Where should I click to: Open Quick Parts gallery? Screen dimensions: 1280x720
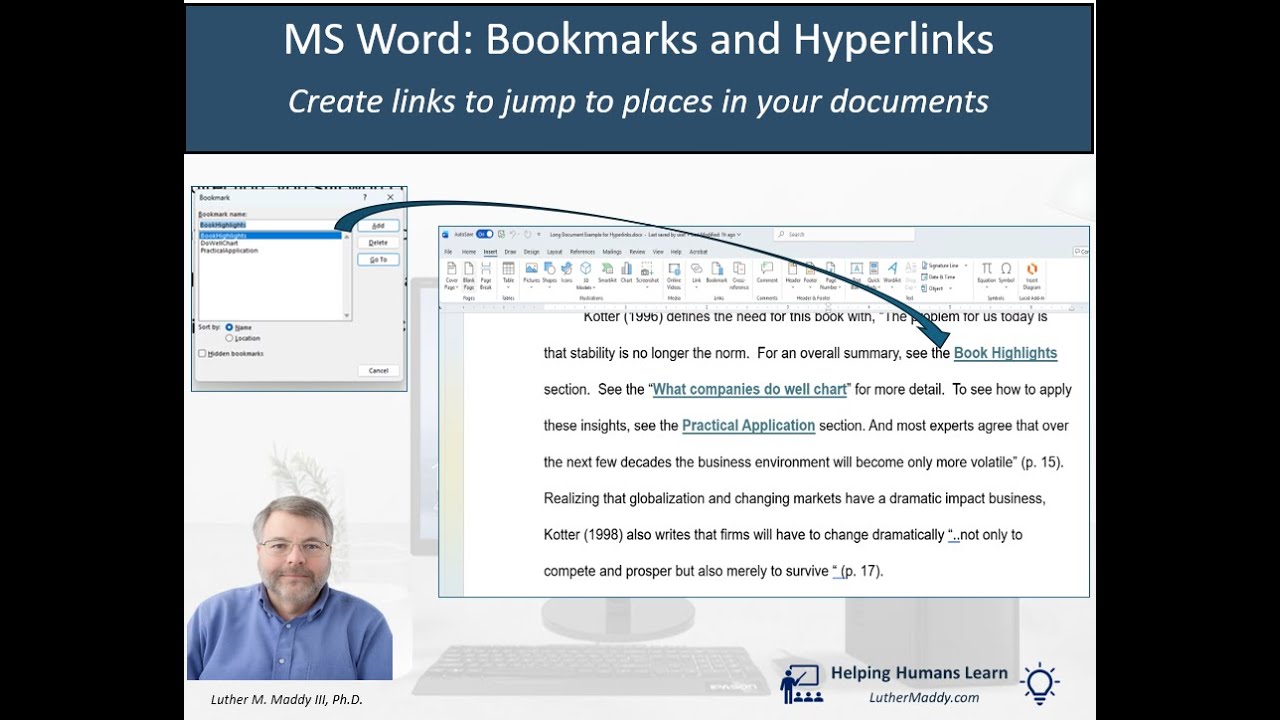pos(874,275)
